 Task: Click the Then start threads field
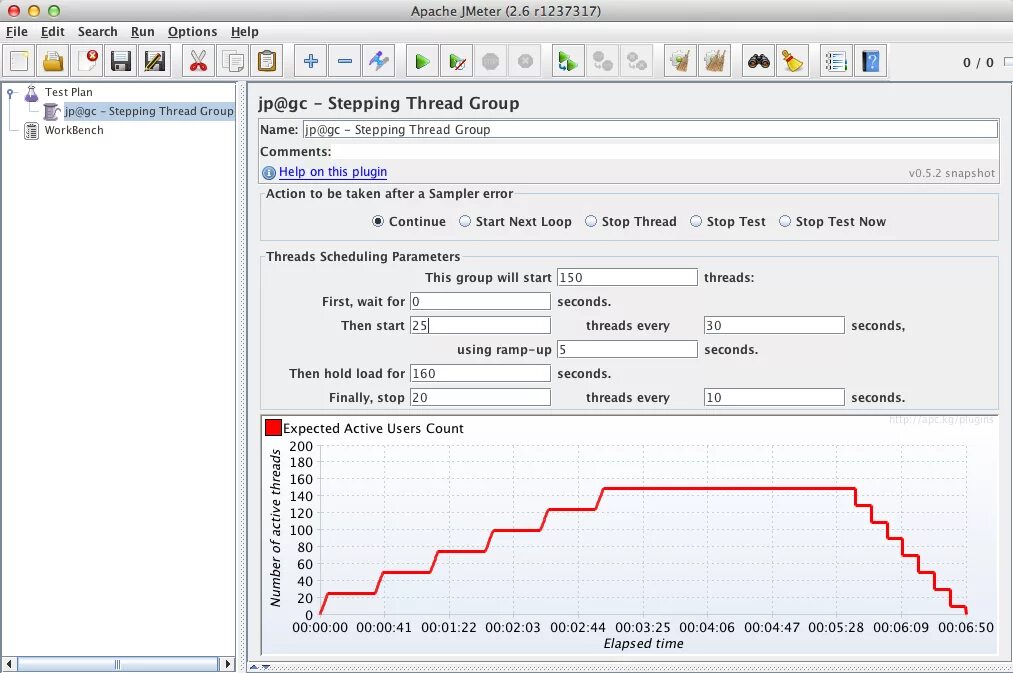(x=481, y=325)
